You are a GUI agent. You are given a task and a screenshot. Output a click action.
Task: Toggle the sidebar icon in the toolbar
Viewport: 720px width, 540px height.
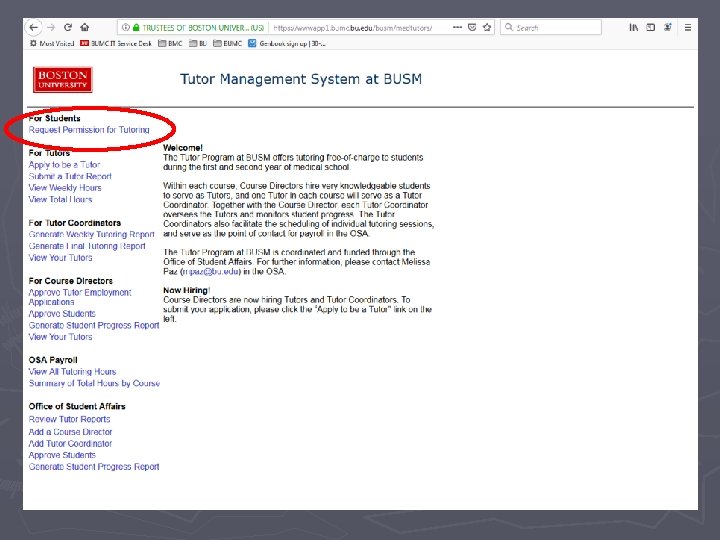click(x=651, y=28)
